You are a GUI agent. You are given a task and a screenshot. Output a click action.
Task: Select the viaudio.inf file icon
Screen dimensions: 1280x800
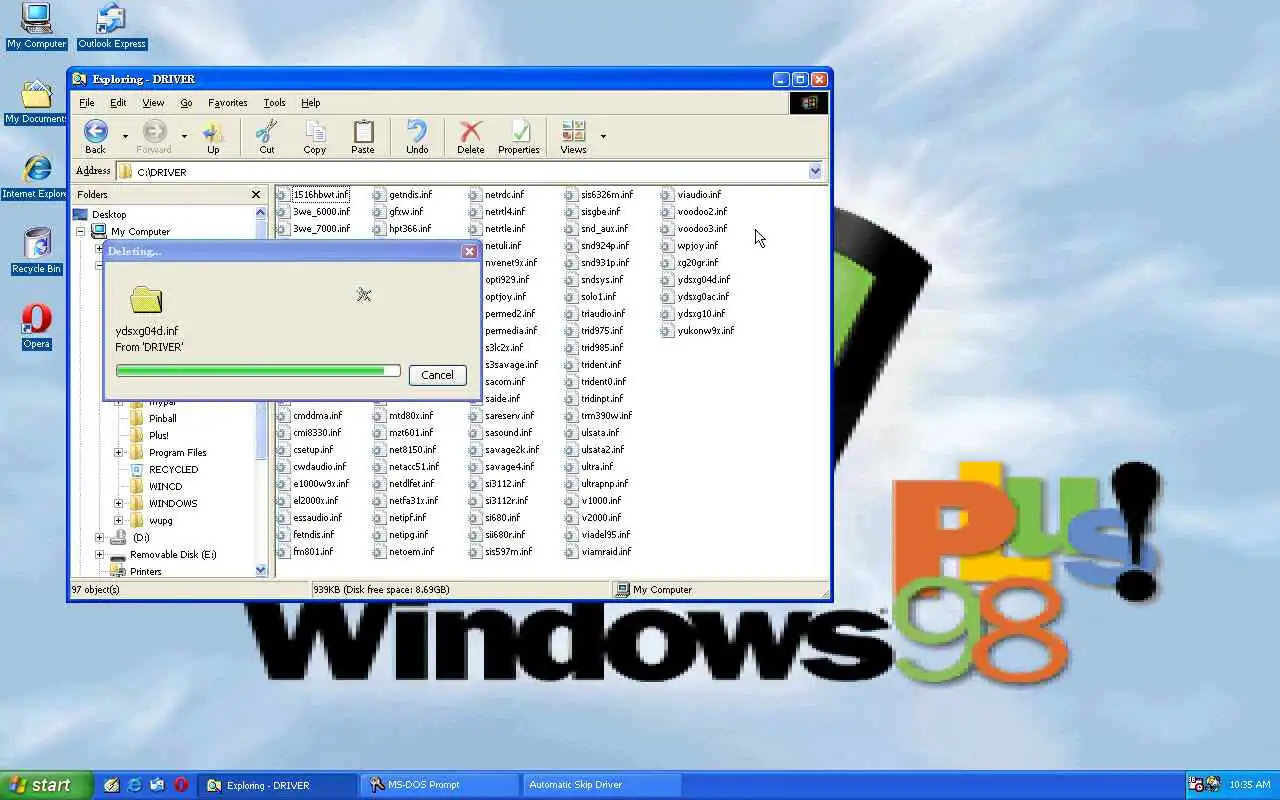[667, 195]
